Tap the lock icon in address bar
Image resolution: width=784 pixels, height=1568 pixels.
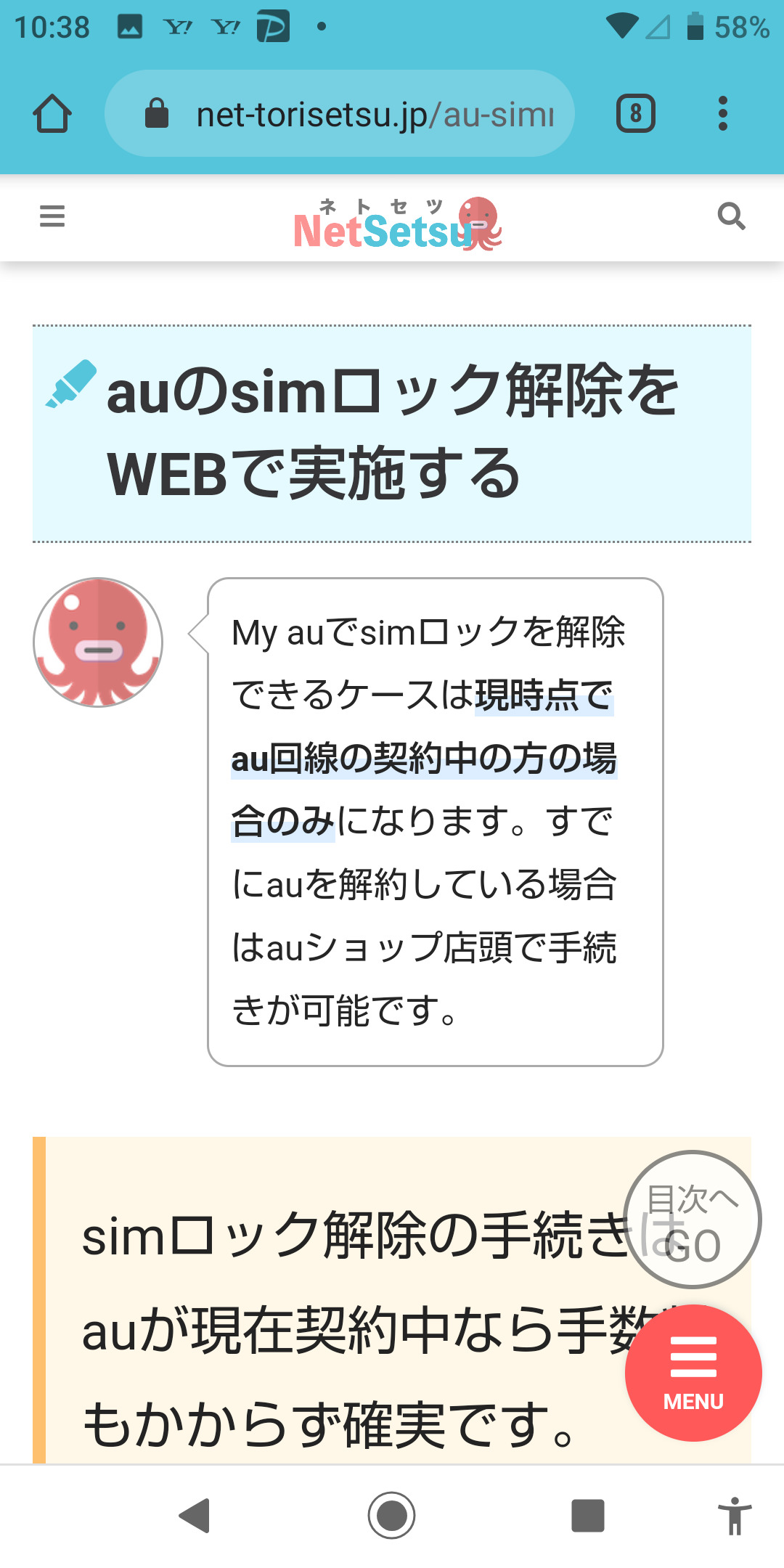point(157,114)
